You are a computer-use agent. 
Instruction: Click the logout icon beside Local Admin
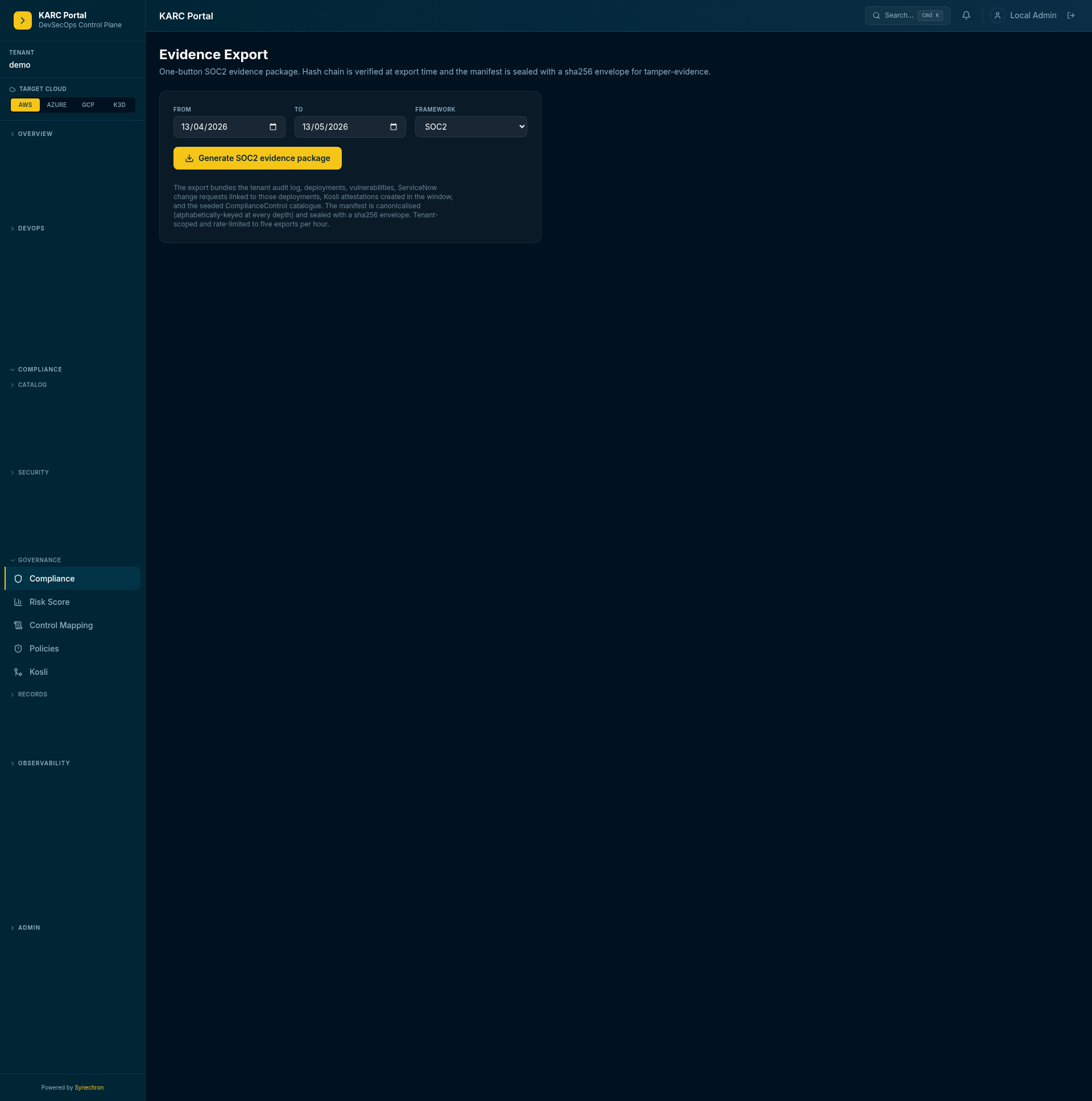(1070, 15)
